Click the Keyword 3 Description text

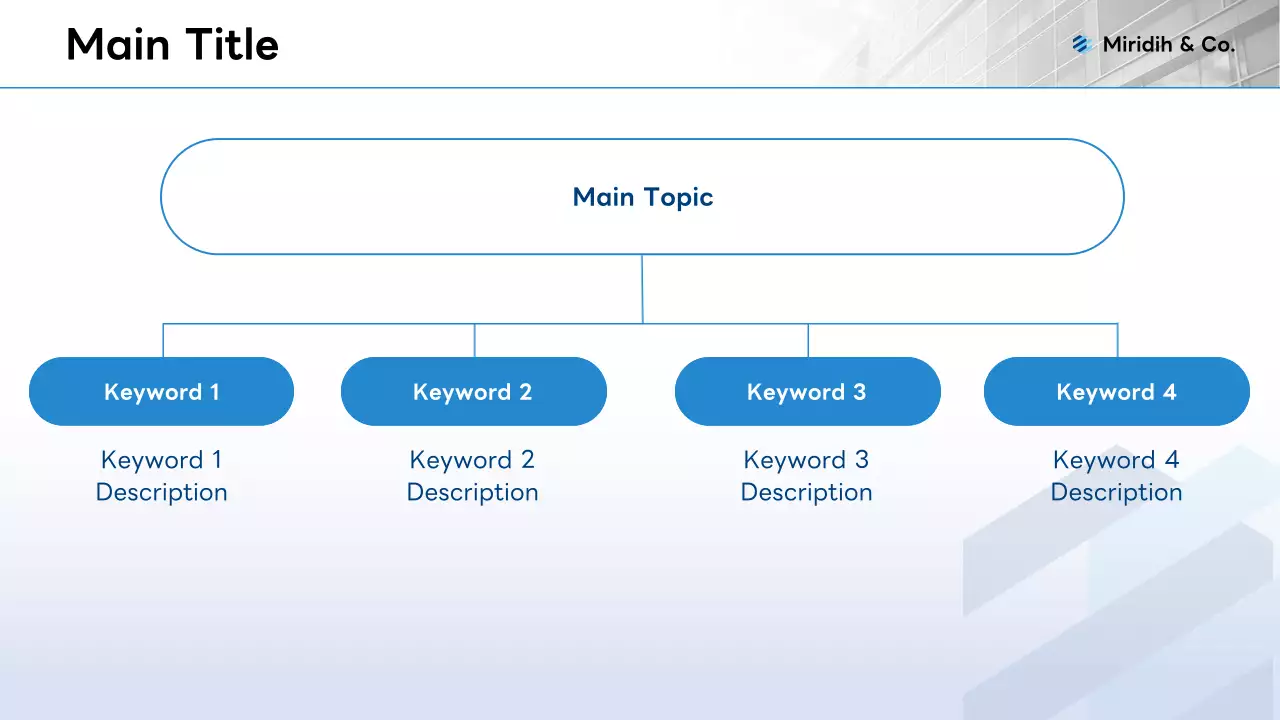click(806, 476)
